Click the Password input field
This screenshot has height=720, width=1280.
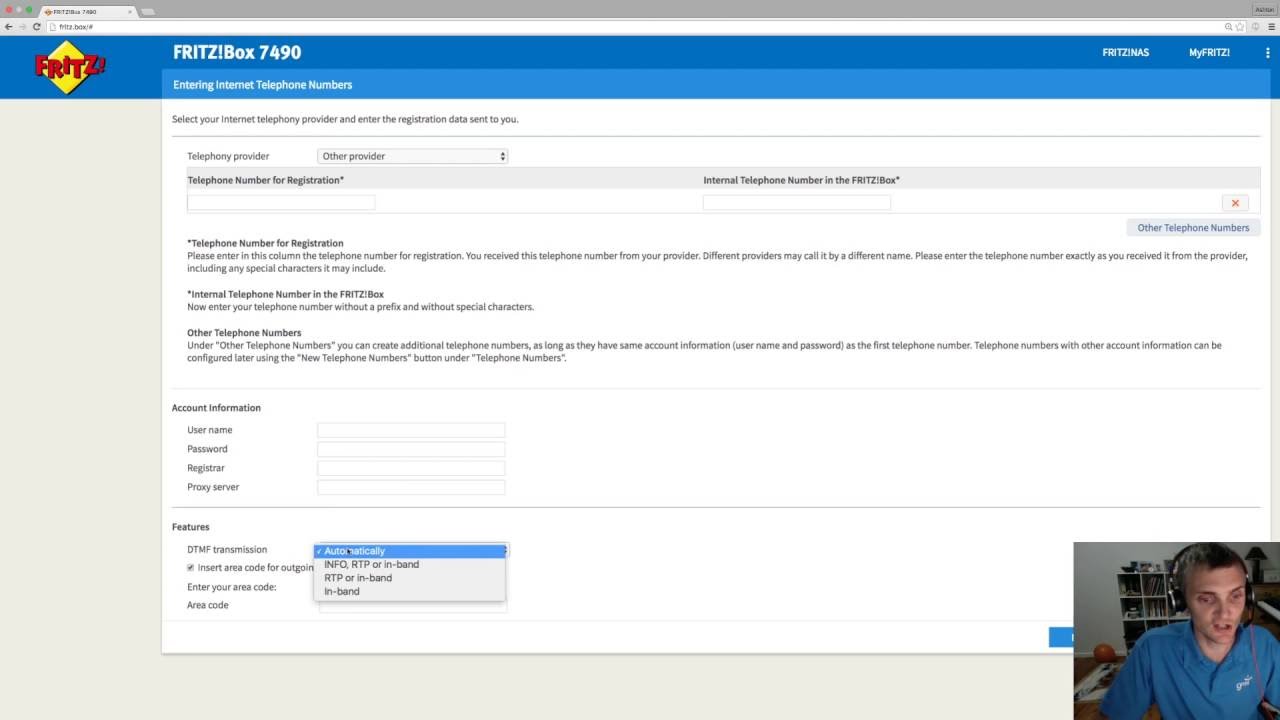point(411,449)
